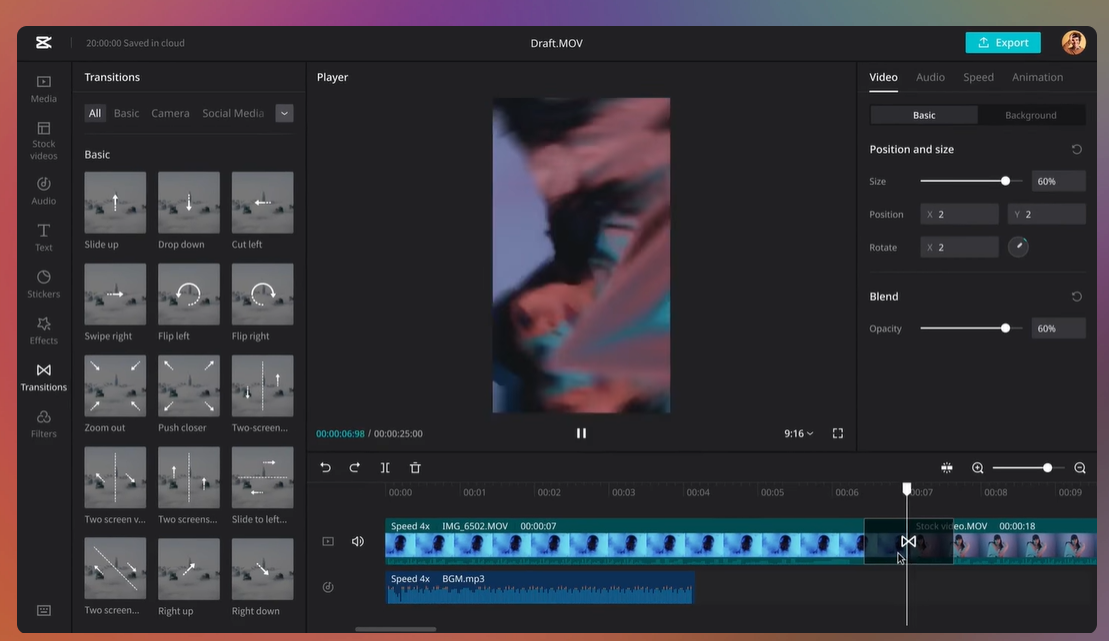This screenshot has height=641, width=1109.
Task: Expand transitions category dropdown arrow
Action: [x=285, y=113]
